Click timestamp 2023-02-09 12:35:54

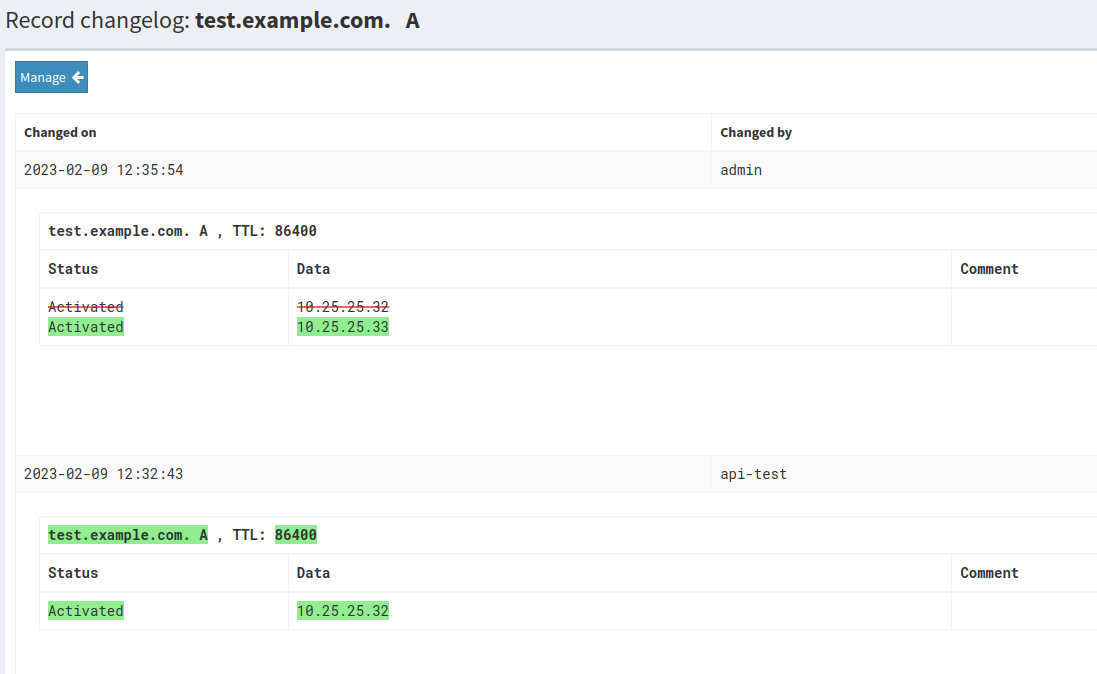pos(103,169)
